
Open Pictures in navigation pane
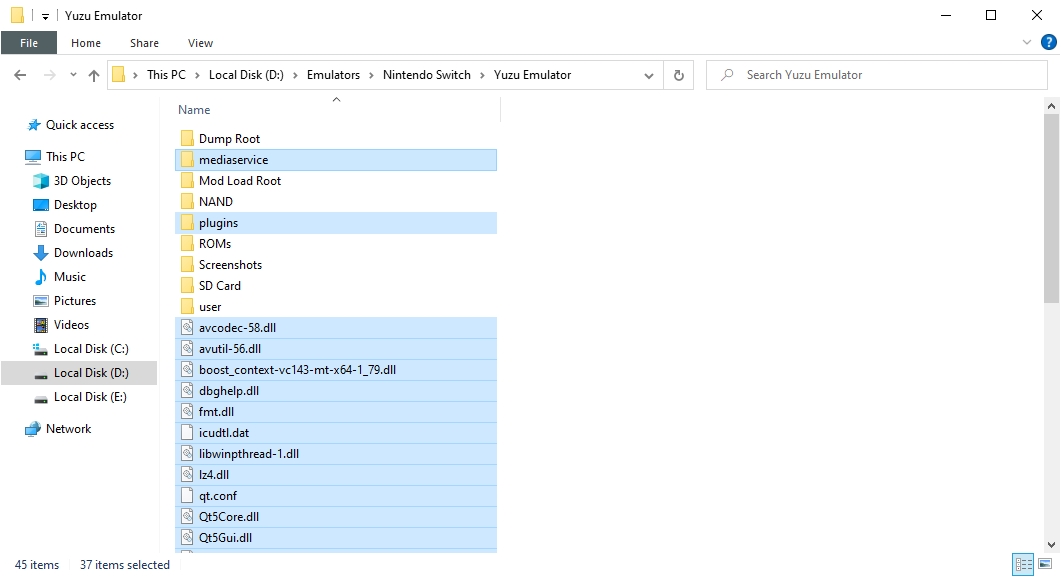click(74, 300)
